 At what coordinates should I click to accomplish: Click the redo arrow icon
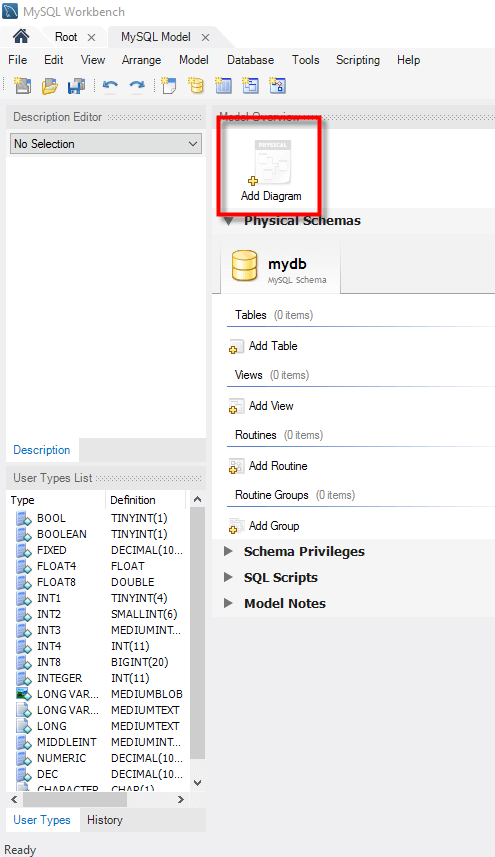coord(137,85)
